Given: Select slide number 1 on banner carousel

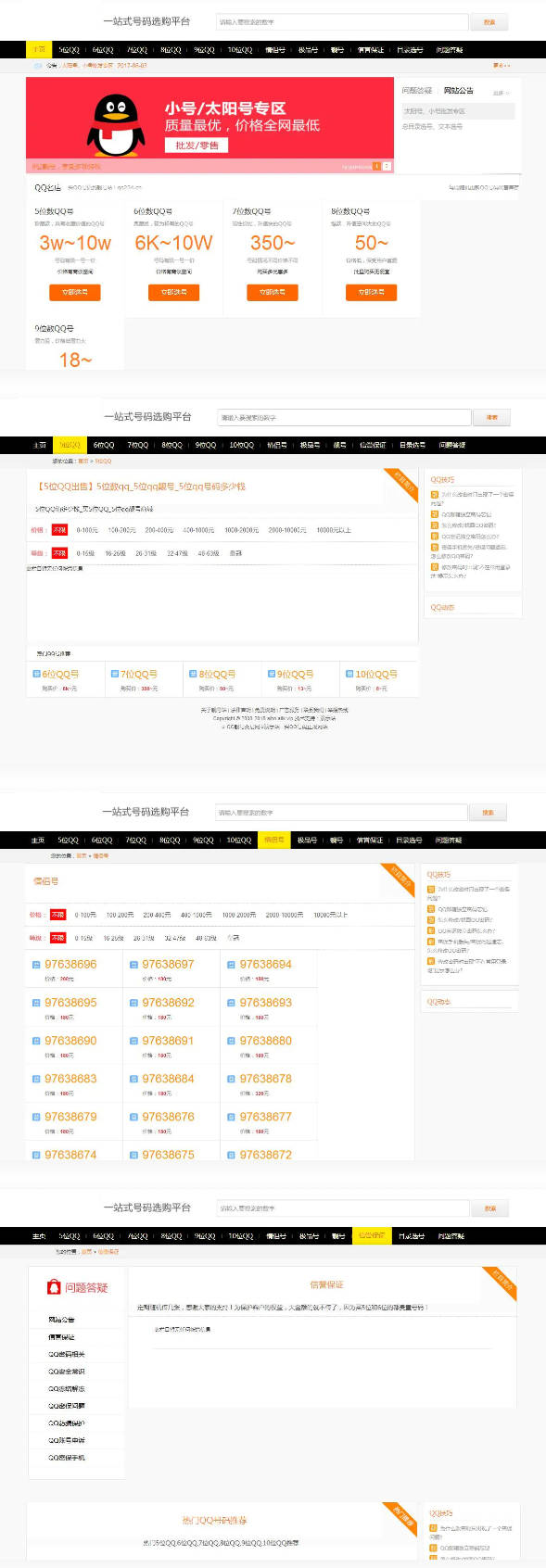Looking at the screenshot, I should pyautogui.click(x=376, y=167).
